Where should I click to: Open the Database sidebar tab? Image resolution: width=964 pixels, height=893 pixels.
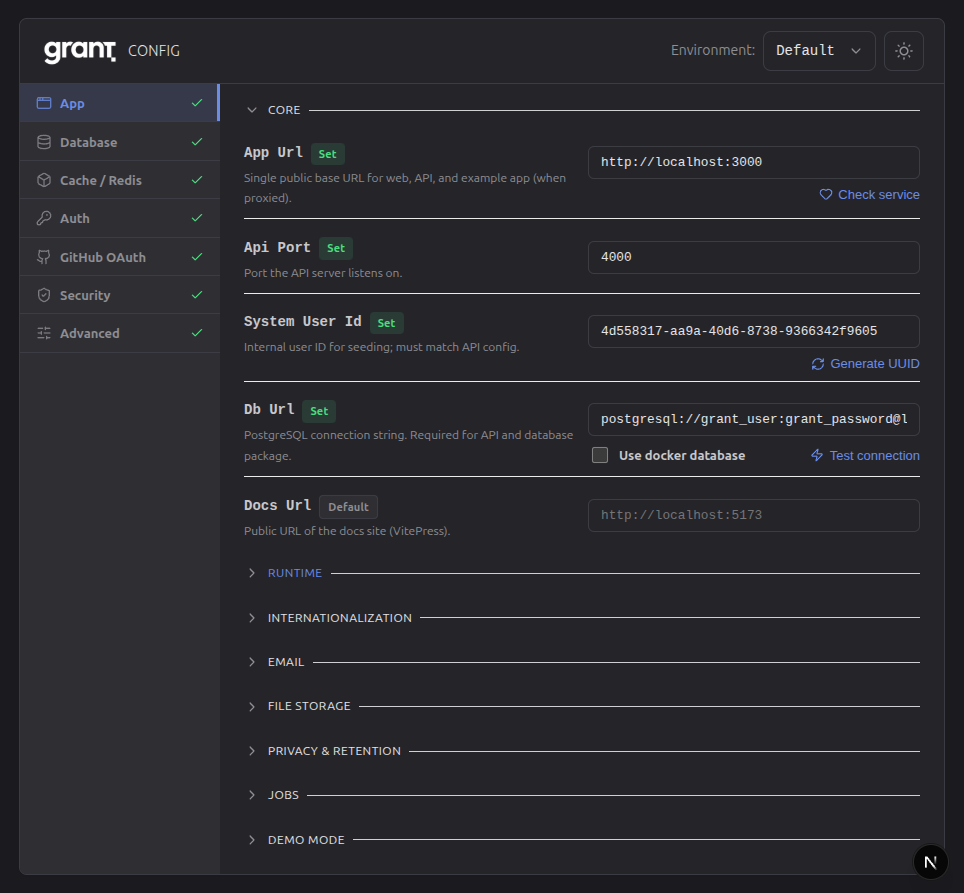coord(119,142)
